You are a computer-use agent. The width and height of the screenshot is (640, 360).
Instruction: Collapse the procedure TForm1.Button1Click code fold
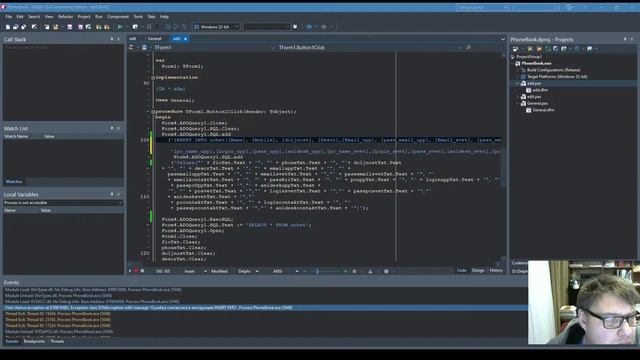pos(153,111)
